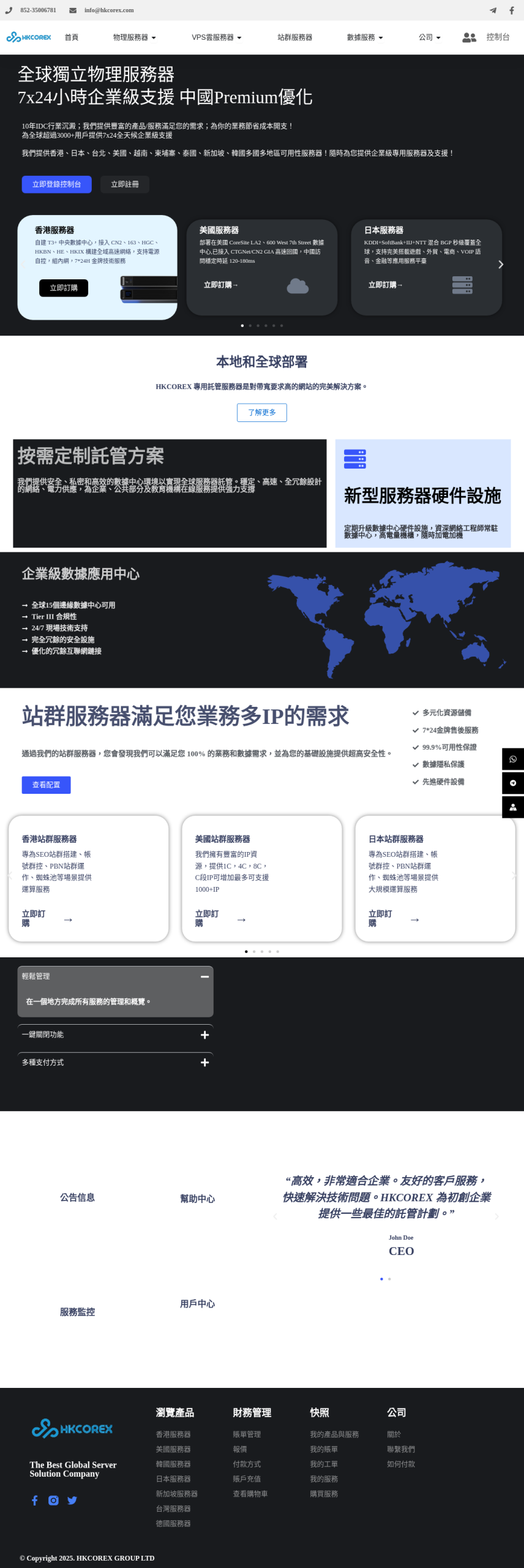Screen dimensions: 524x1568
Task: Click the phone icon in top bar
Action: tap(9, 10)
